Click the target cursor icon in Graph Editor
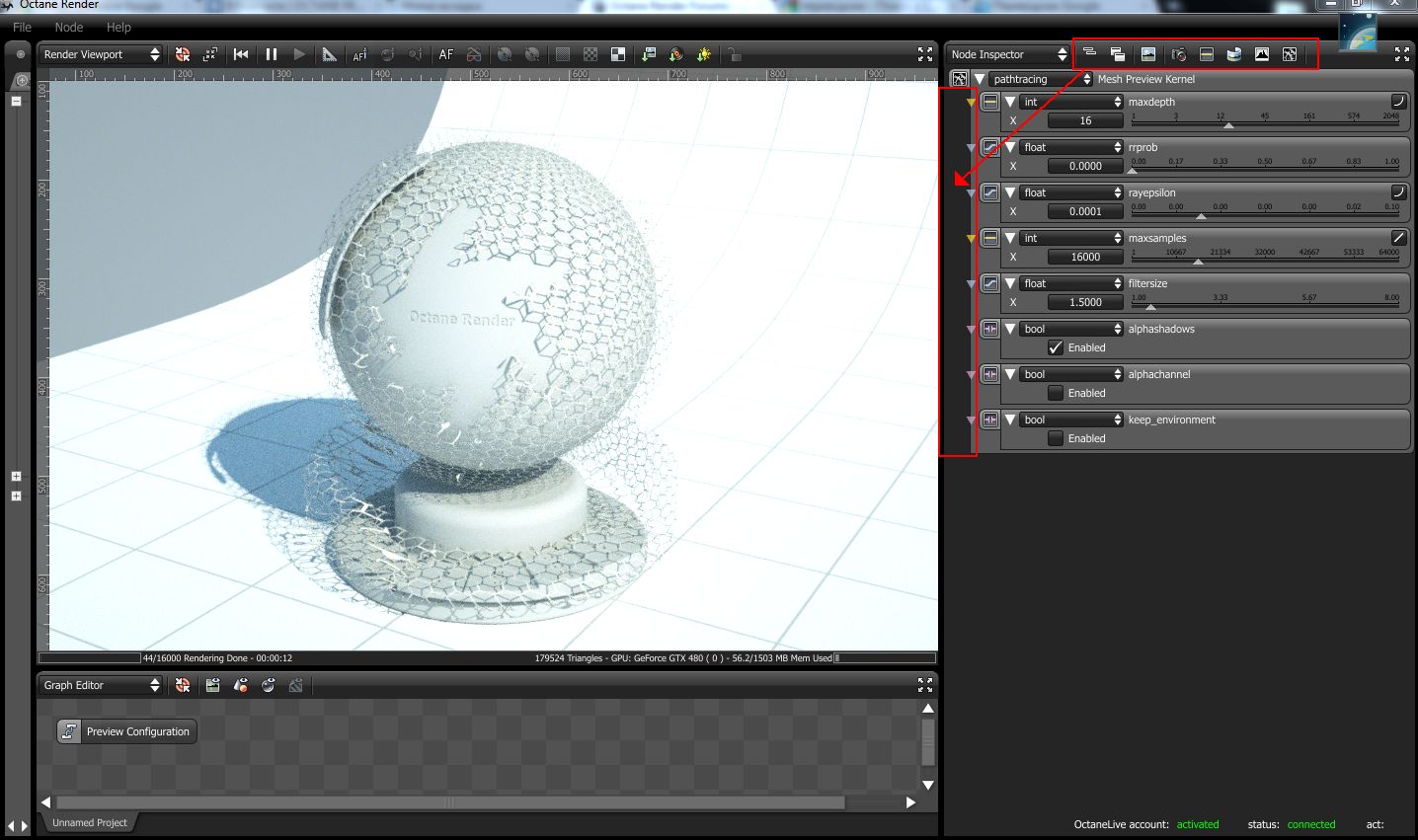 point(183,685)
